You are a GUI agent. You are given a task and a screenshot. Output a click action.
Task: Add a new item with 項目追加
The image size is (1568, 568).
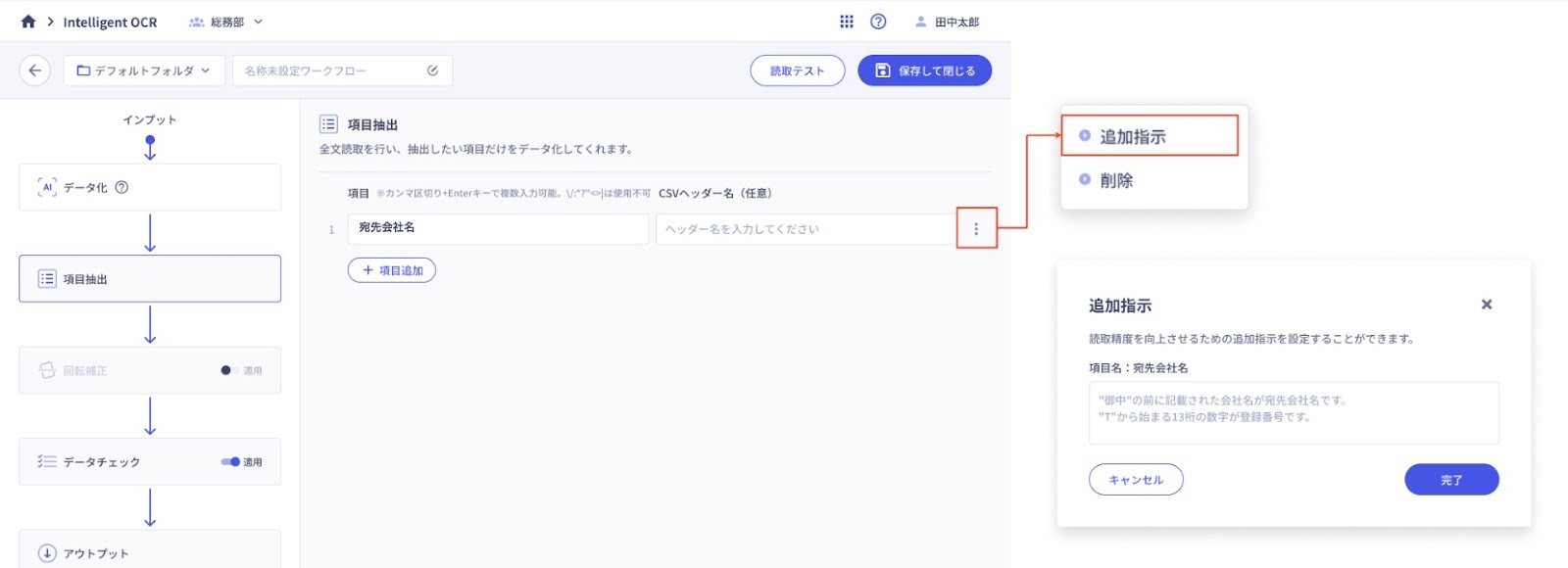(x=392, y=270)
